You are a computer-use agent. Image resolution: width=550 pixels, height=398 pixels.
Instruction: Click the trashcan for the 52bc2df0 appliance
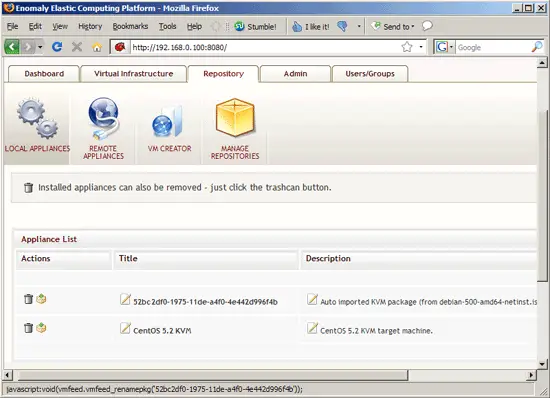28,299
